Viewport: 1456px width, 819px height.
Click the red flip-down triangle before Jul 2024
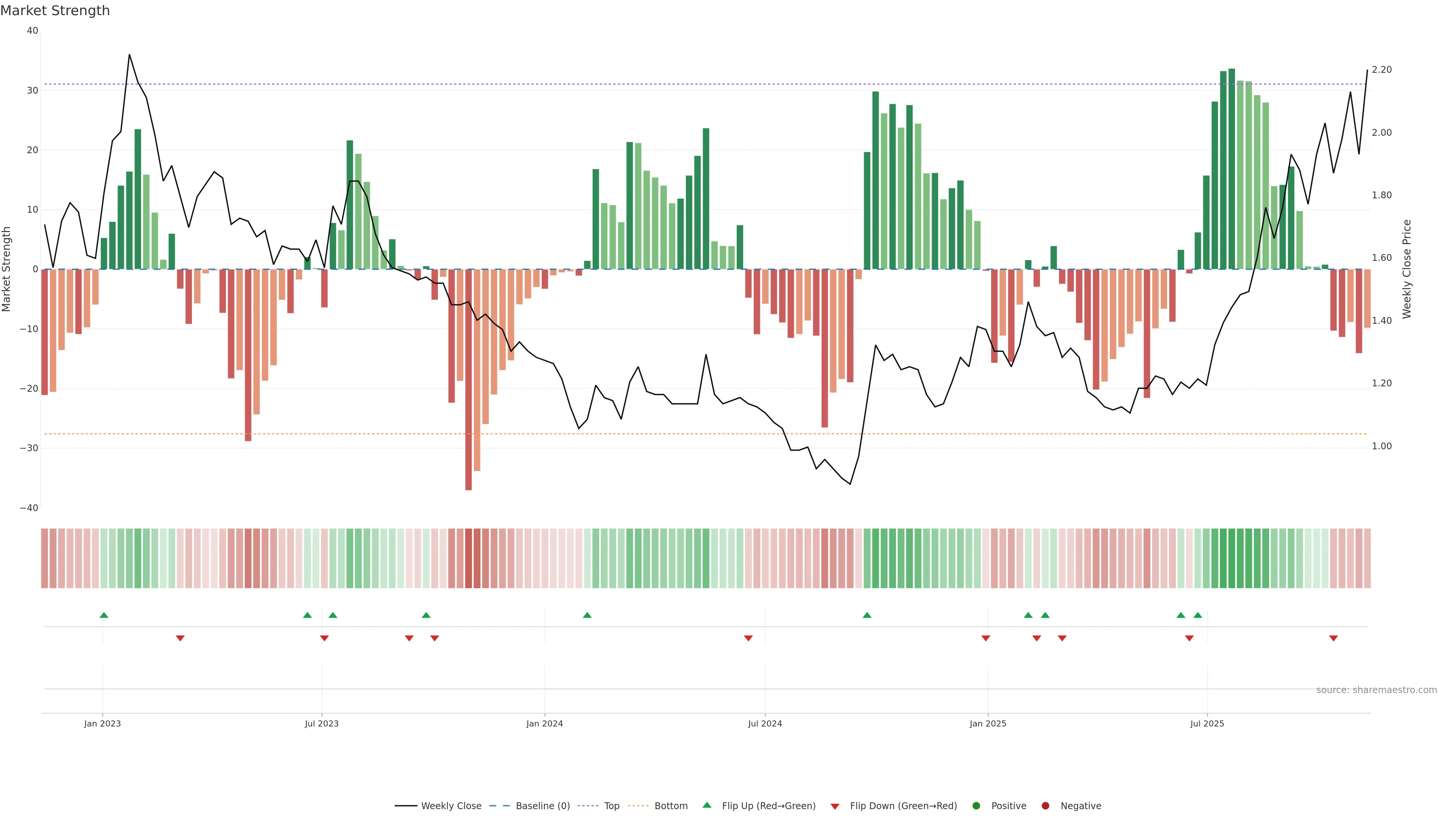click(748, 638)
